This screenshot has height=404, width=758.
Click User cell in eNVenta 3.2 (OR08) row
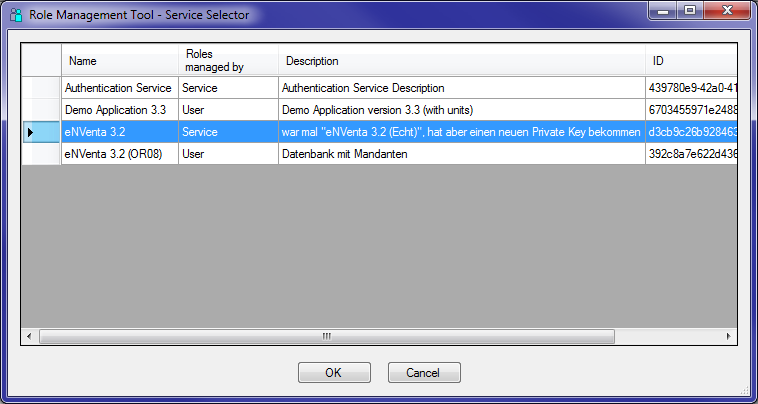[228, 154]
